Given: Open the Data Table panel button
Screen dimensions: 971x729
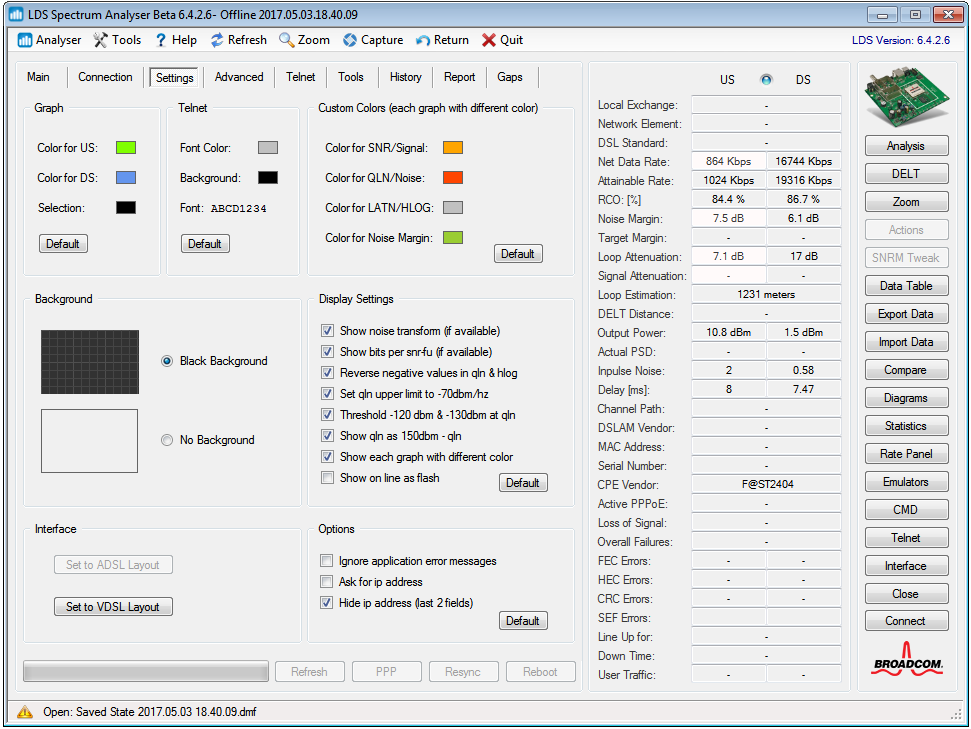Looking at the screenshot, I should (905, 286).
